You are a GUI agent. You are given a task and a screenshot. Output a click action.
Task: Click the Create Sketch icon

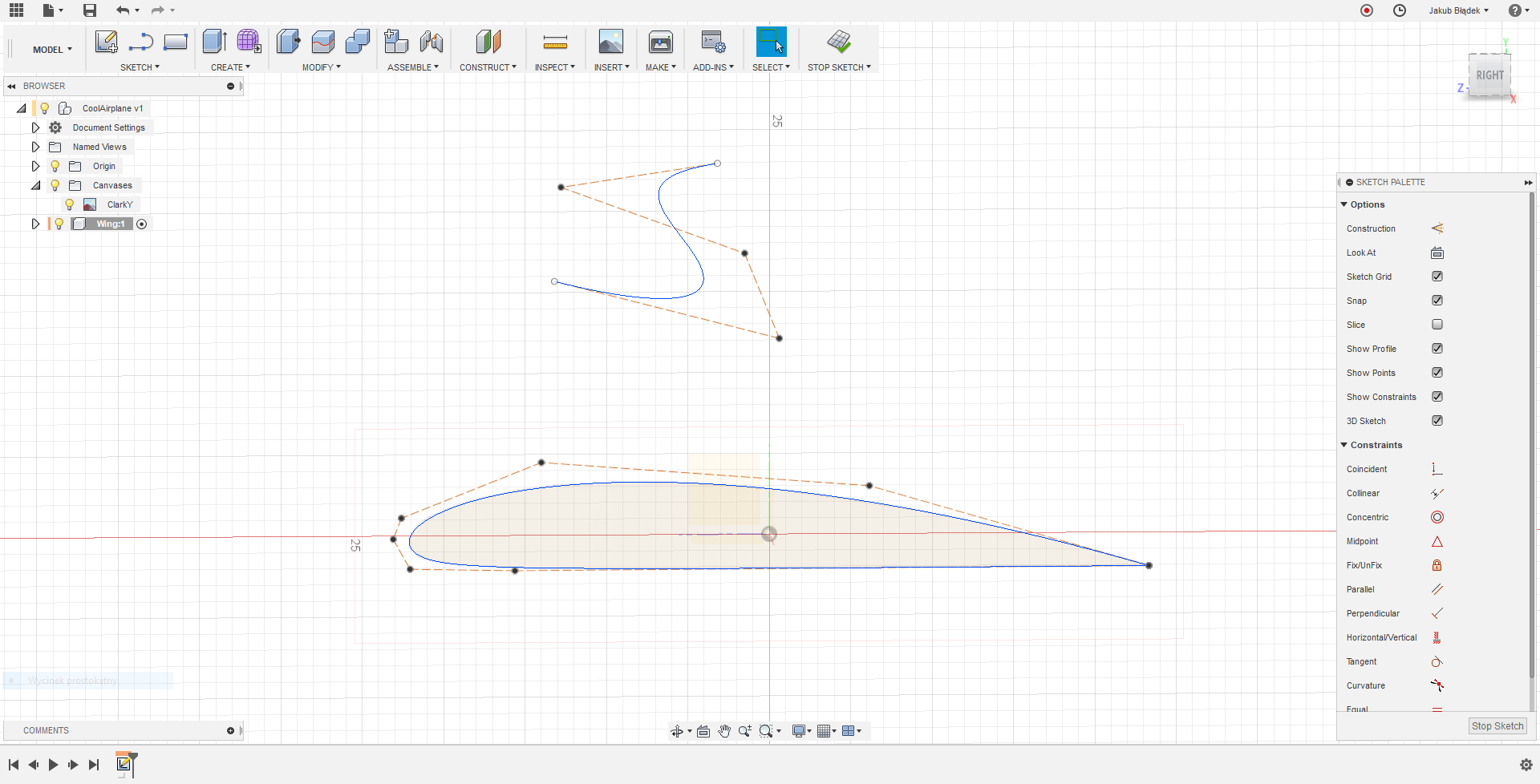pyautogui.click(x=106, y=42)
